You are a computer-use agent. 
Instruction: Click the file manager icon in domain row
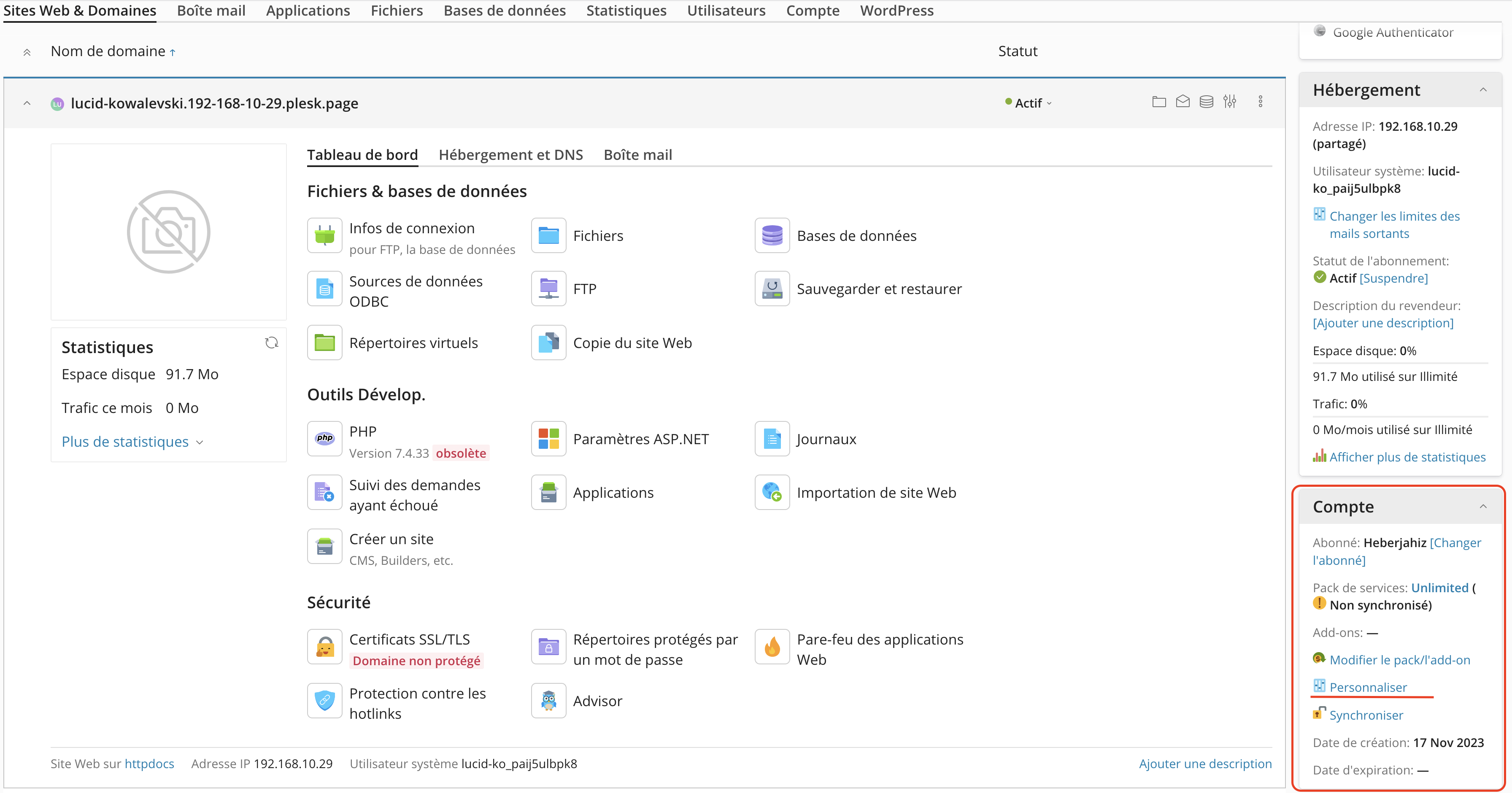[1158, 102]
